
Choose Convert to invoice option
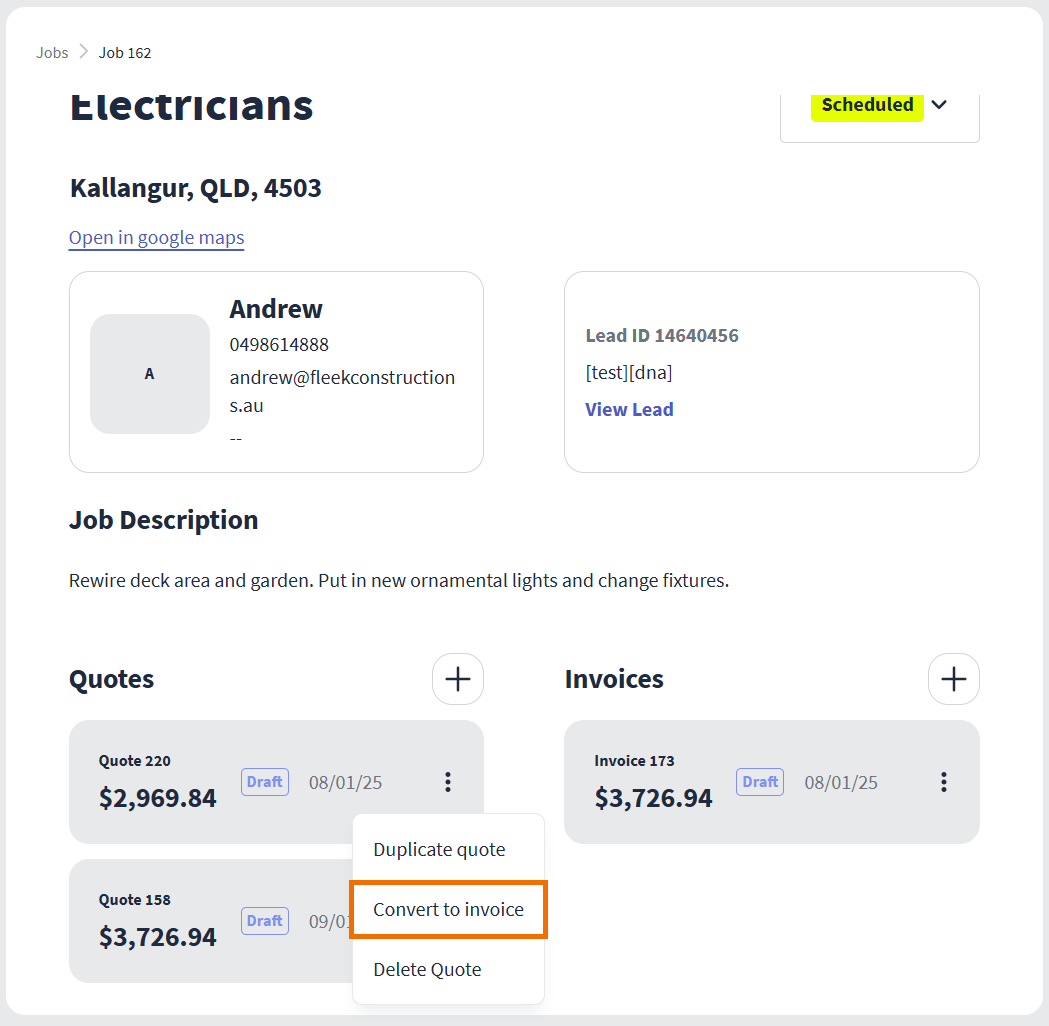click(x=448, y=910)
